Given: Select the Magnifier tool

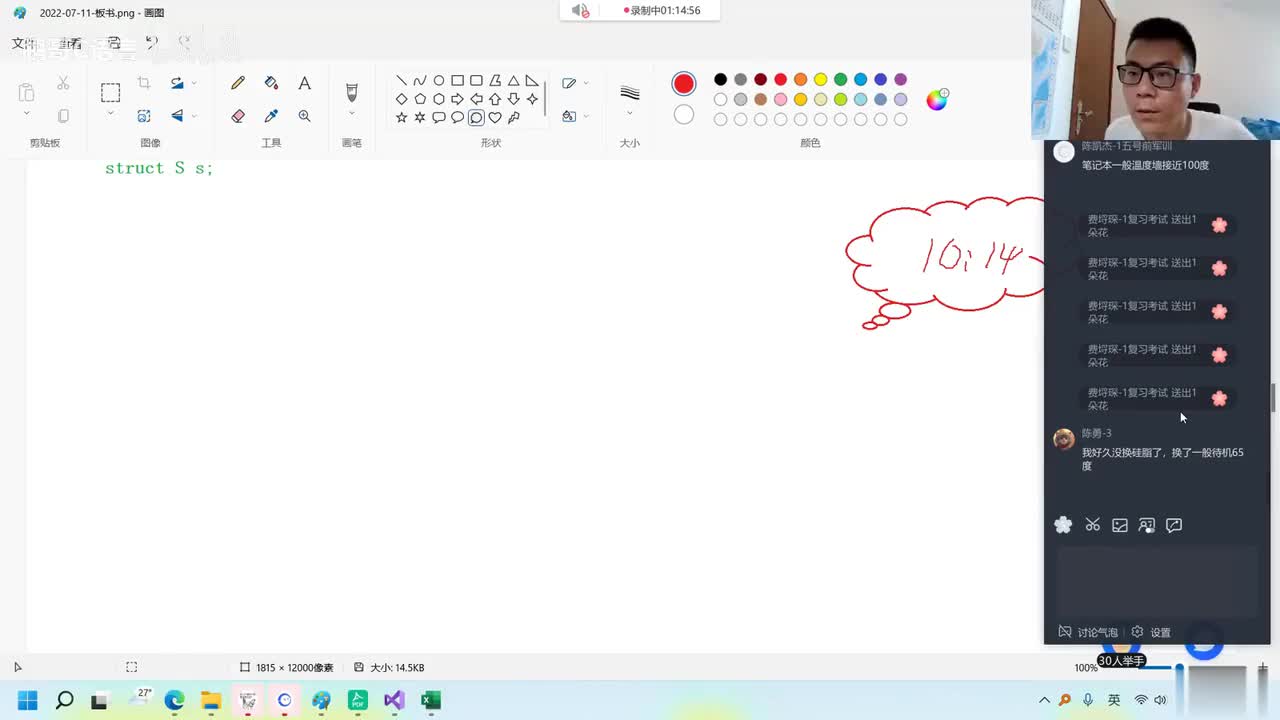Looking at the screenshot, I should tap(304, 116).
